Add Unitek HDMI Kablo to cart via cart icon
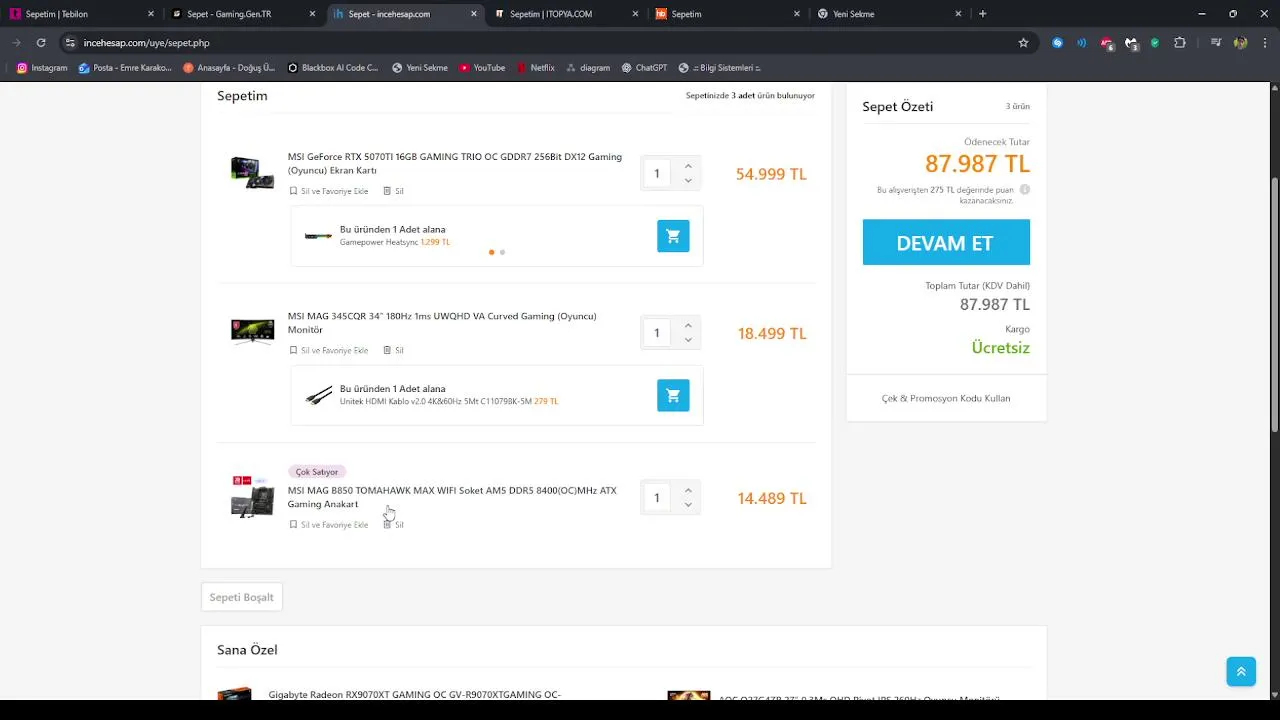Image resolution: width=1280 pixels, height=720 pixels. coord(673,395)
